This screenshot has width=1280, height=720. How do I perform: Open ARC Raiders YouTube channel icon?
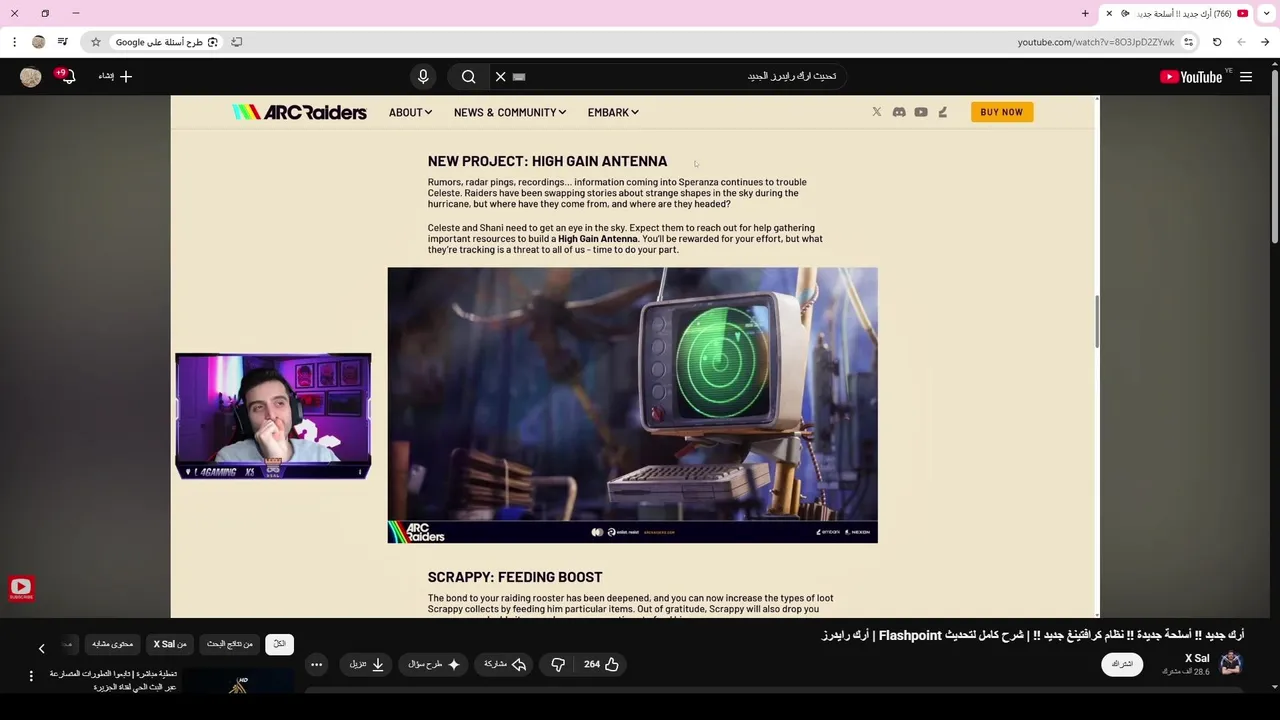[921, 112]
